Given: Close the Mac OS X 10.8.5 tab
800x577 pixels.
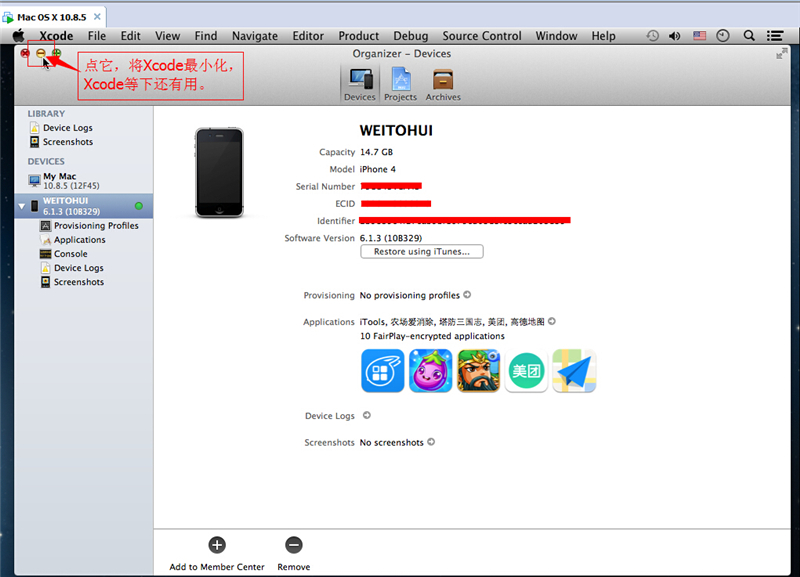Looking at the screenshot, I should point(97,17).
